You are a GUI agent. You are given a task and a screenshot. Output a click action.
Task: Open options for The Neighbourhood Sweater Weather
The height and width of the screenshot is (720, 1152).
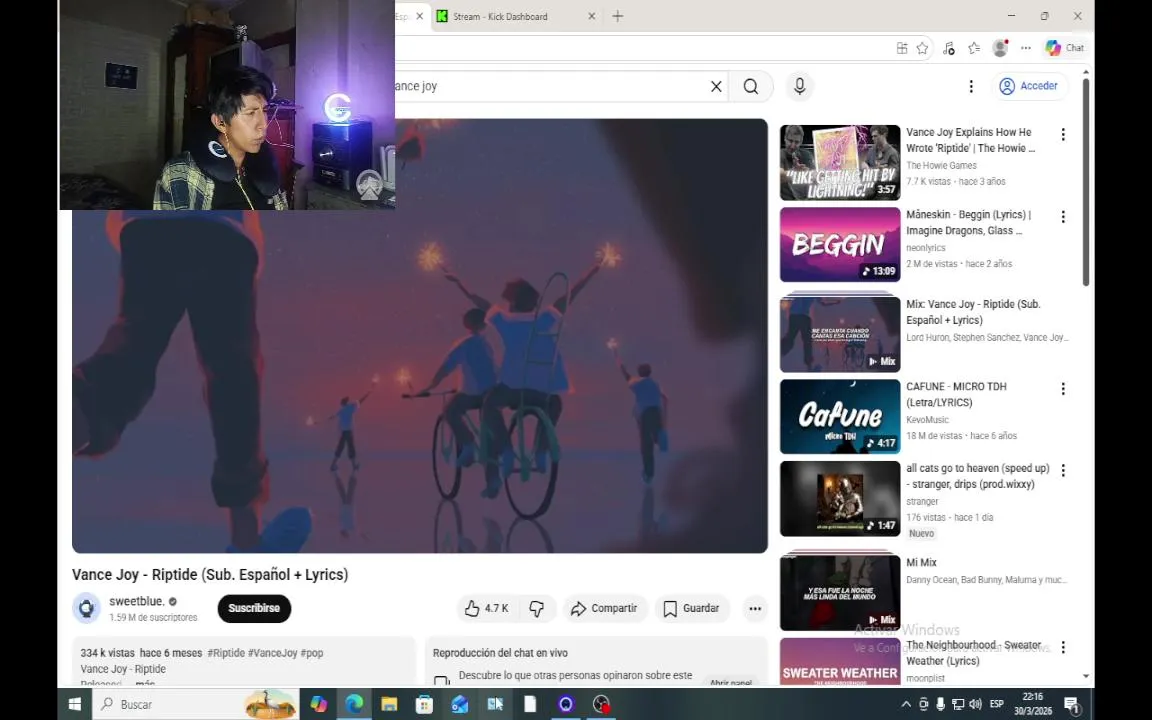1062,647
